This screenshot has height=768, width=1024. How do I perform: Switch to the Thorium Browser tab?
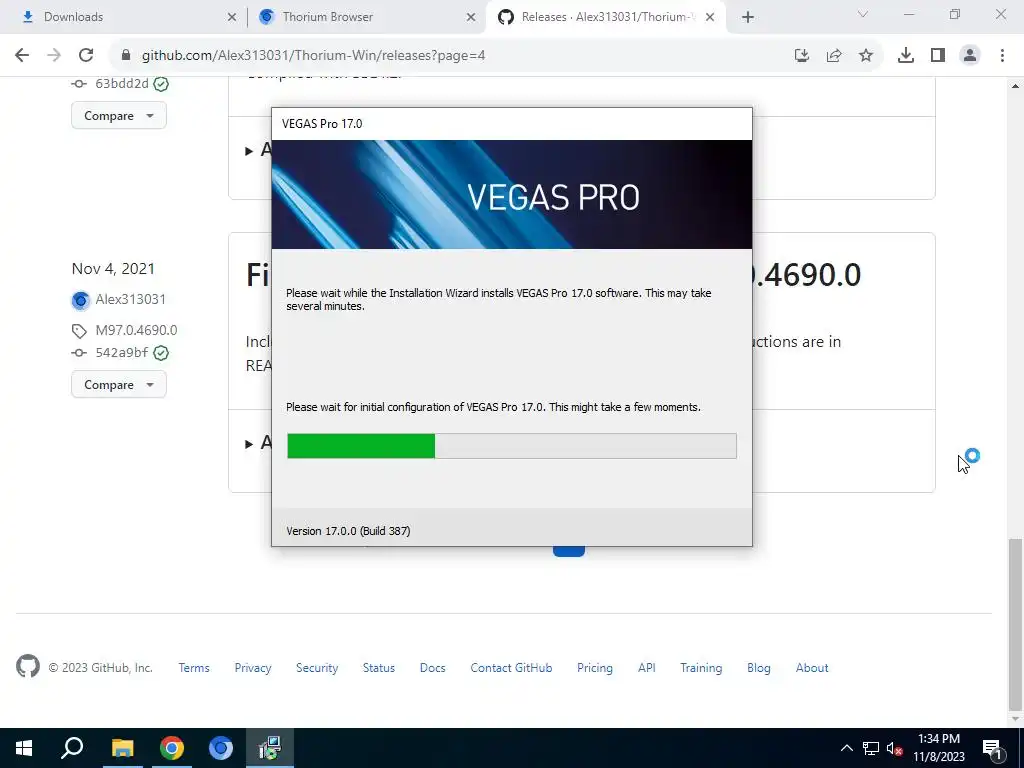pos(368,17)
